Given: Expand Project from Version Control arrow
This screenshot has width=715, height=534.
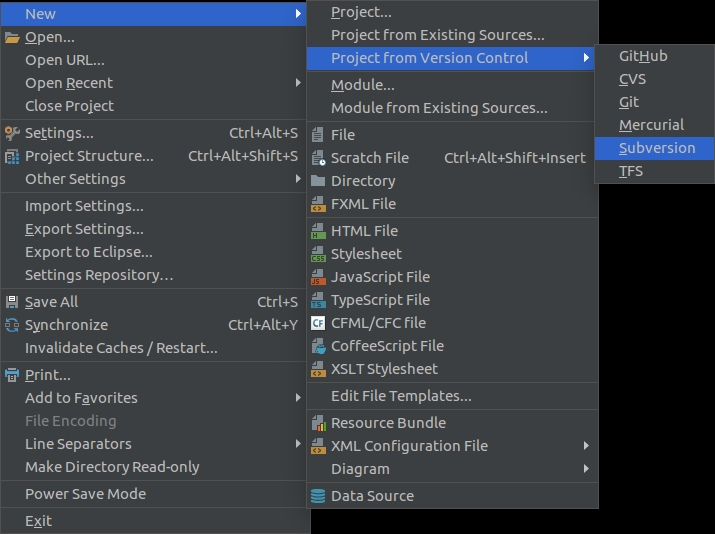Looking at the screenshot, I should click(x=586, y=58).
